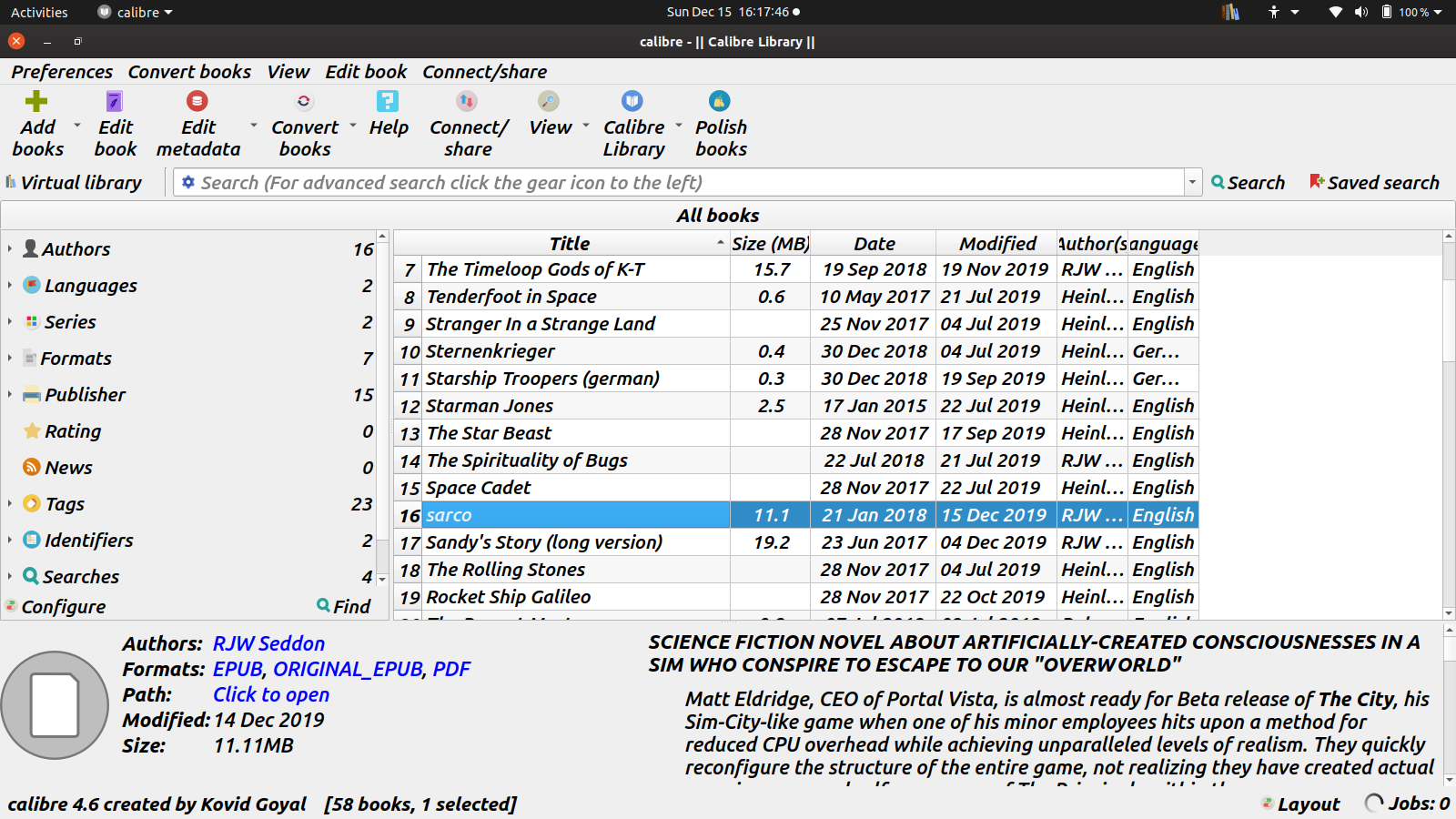
Task: Open the Add books dropdown arrow
Action: (77, 126)
